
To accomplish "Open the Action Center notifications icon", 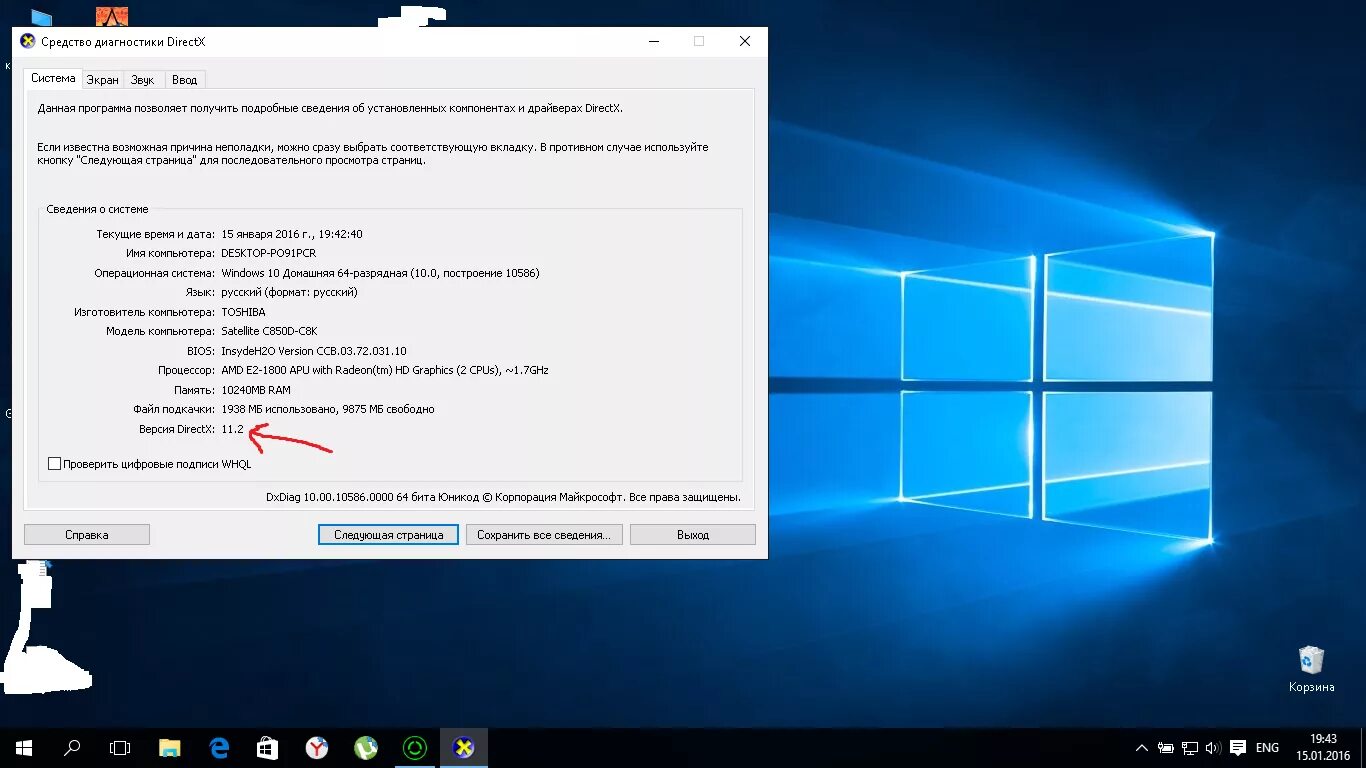I will 1238,748.
